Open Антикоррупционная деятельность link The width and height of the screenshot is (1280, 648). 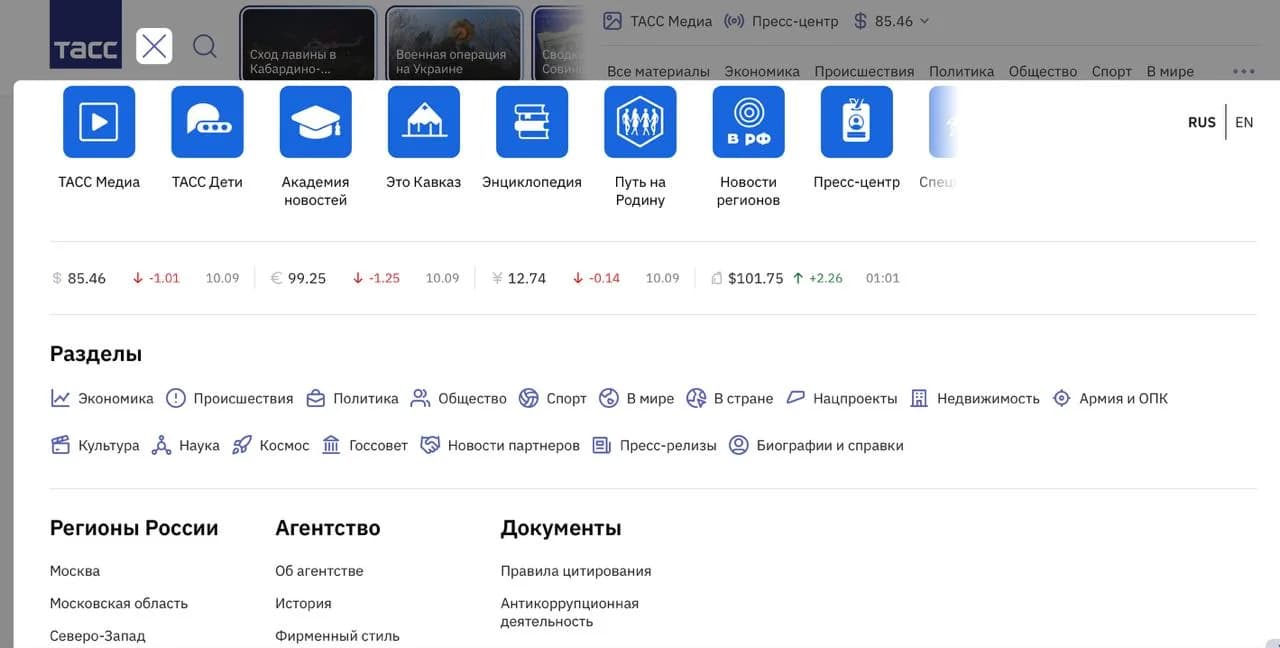[x=569, y=612]
